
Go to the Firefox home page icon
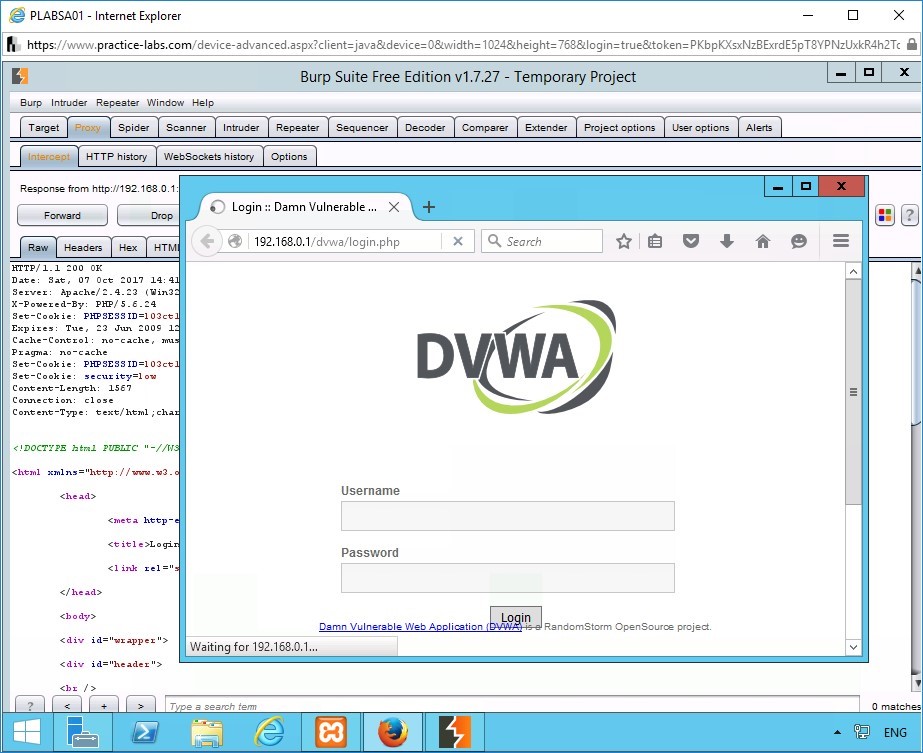762,241
